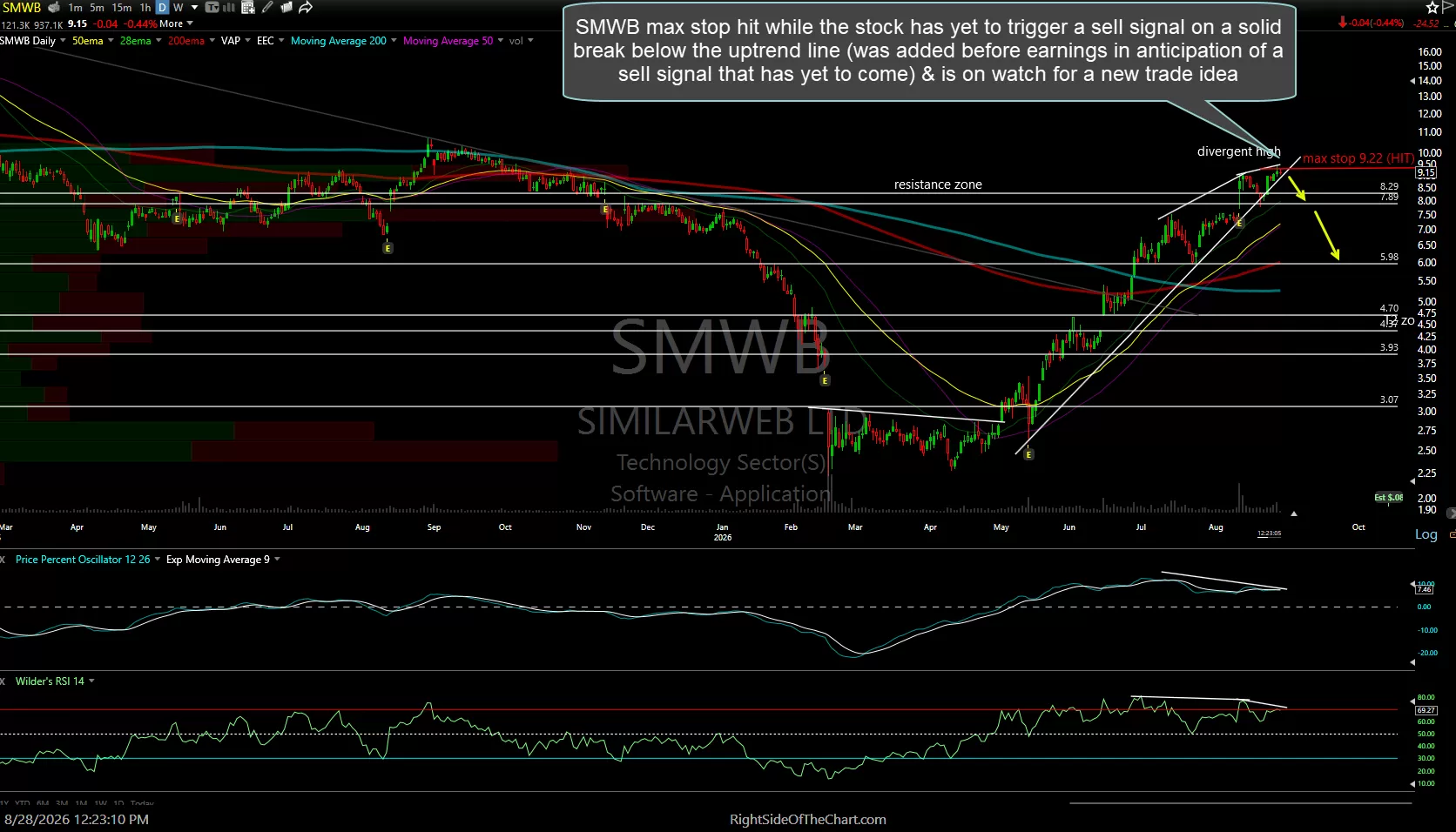Click the bar chart style icon
This screenshot has height=832, width=1456.
pyautogui.click(x=230, y=7)
